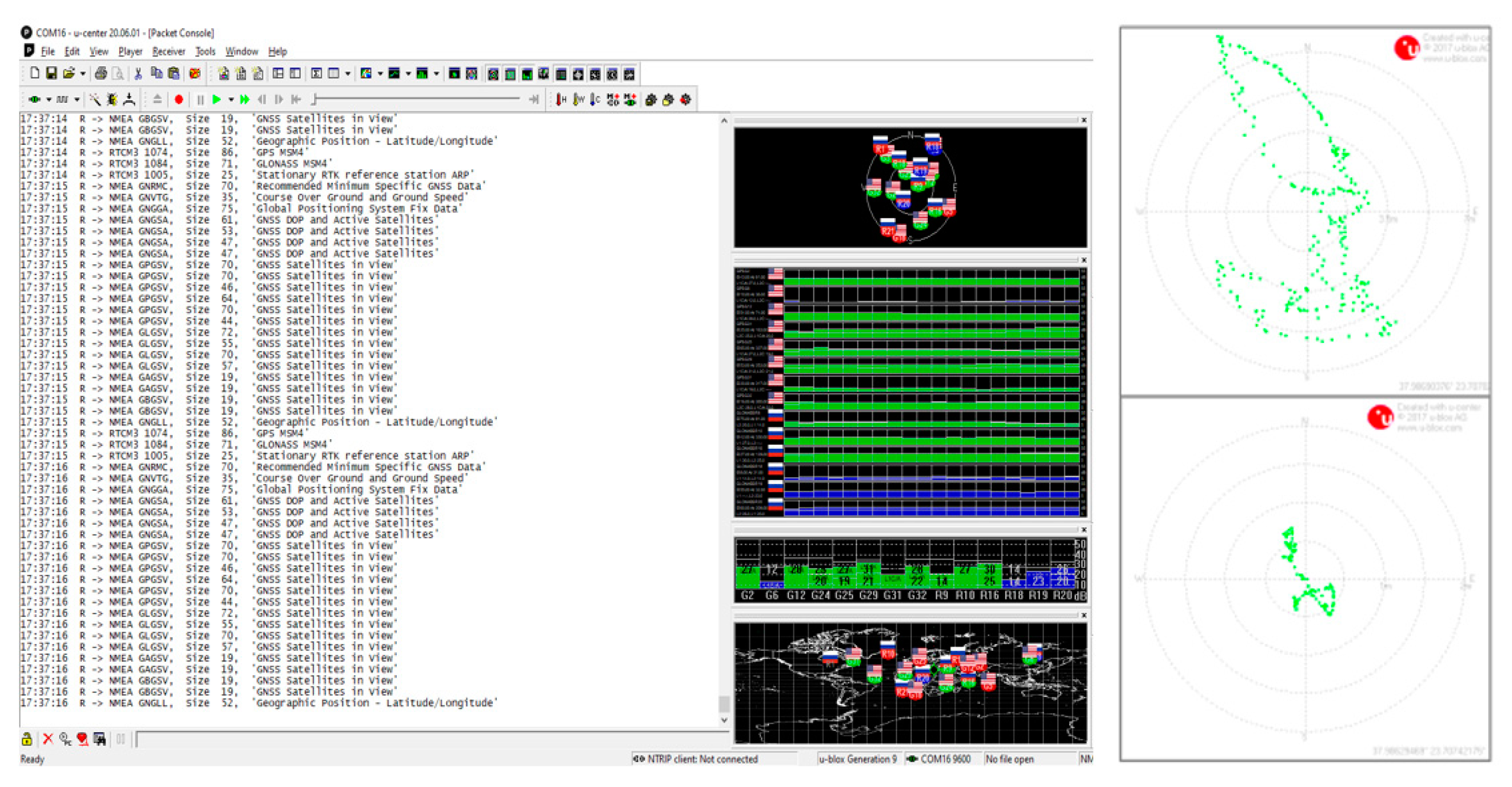Open the Tools menu
The width and height of the screenshot is (1512, 787).
point(205,52)
